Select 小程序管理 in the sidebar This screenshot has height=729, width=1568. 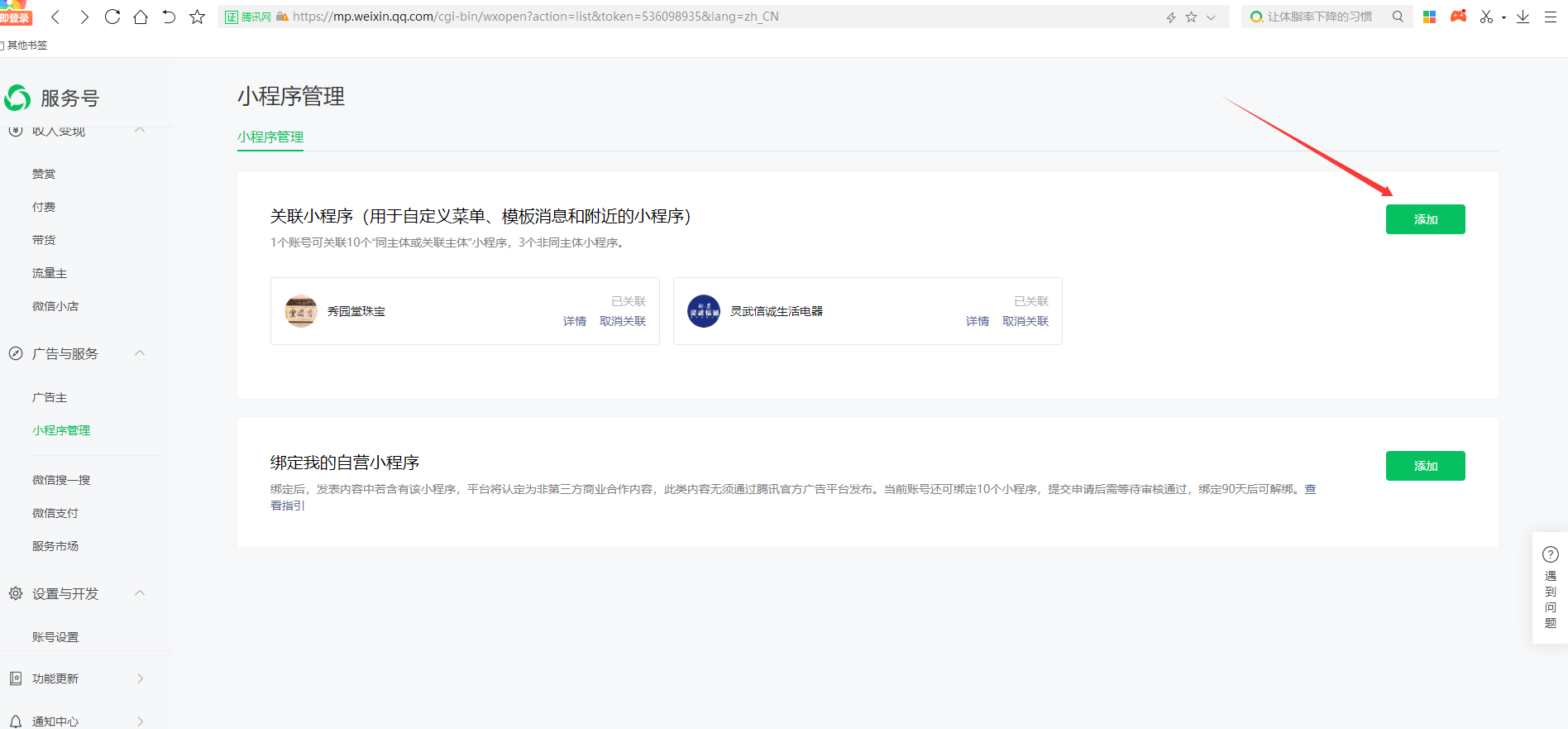click(x=61, y=430)
